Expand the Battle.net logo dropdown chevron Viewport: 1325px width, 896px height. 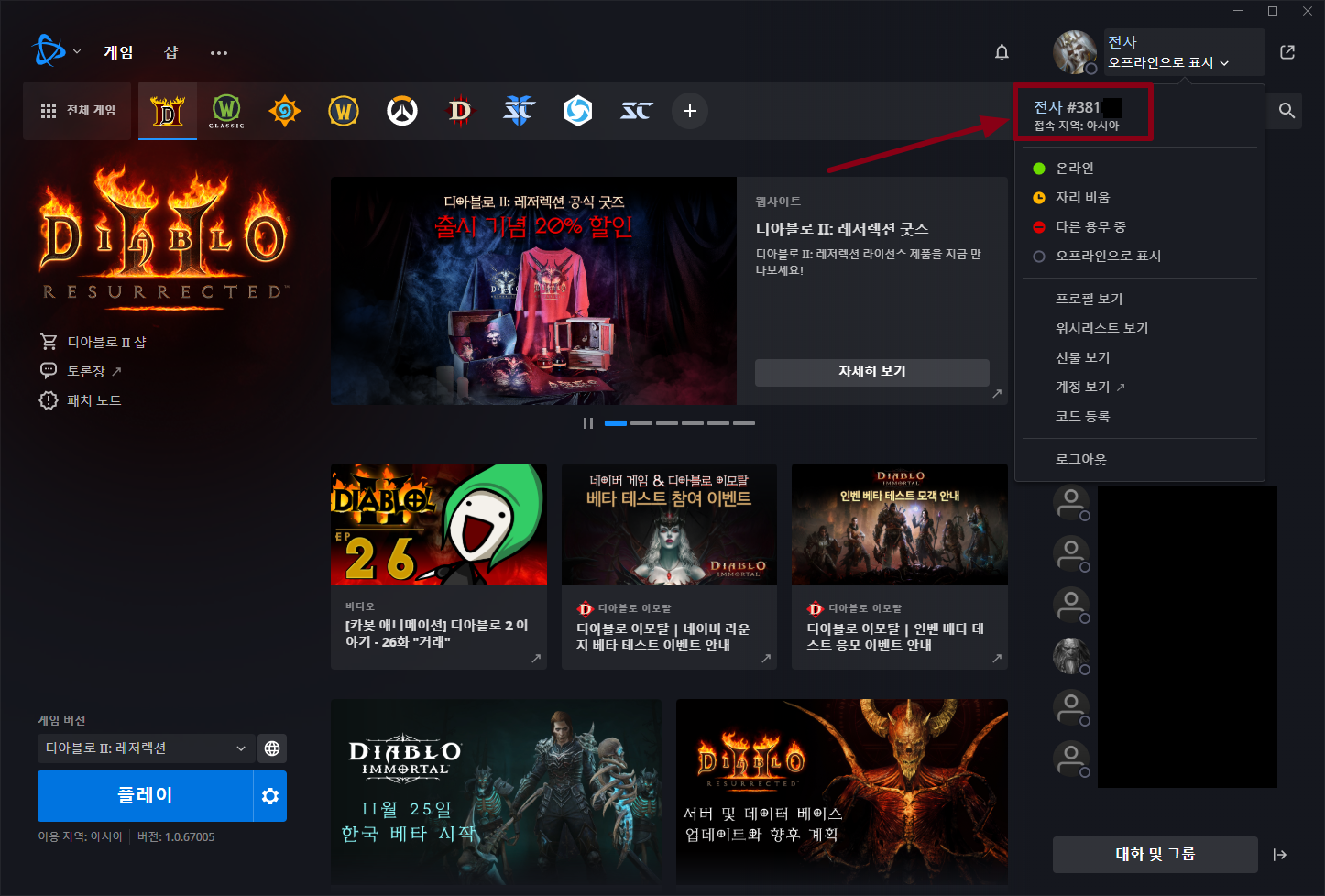tap(77, 51)
